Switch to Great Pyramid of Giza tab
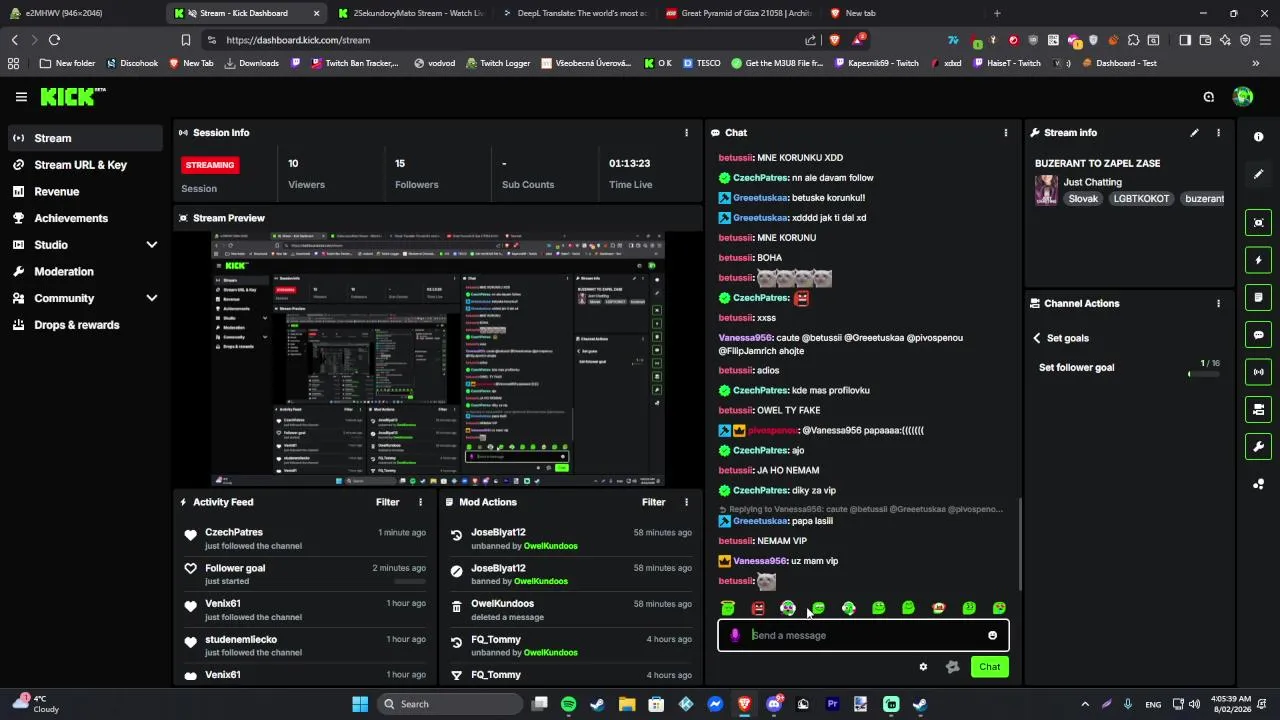 pyautogui.click(x=737, y=13)
